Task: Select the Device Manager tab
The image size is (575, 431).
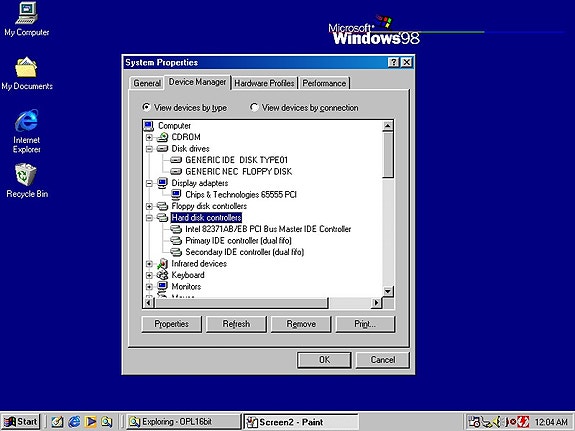Action: pos(197,82)
